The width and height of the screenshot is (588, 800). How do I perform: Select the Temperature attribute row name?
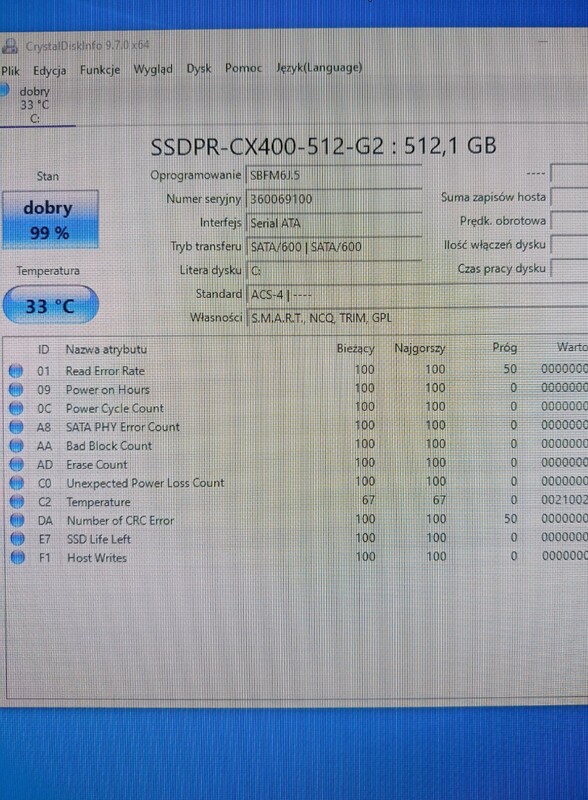(99, 502)
